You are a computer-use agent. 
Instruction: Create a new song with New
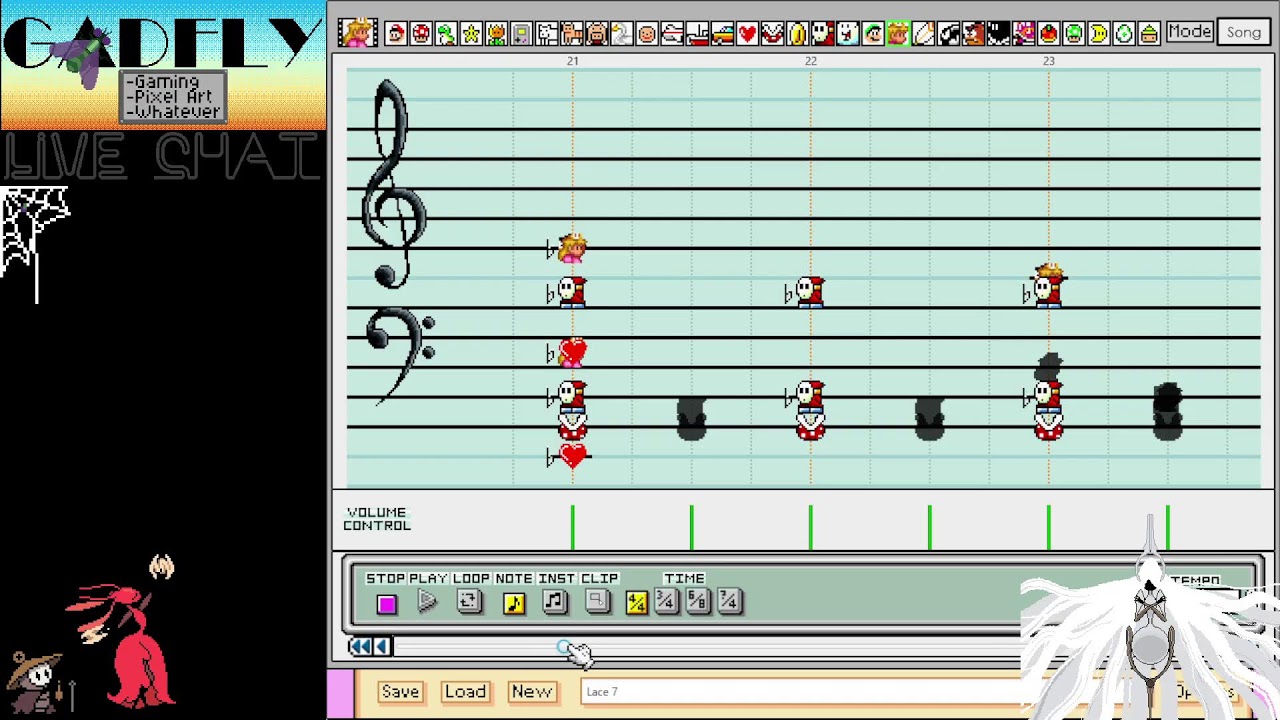pyautogui.click(x=532, y=692)
